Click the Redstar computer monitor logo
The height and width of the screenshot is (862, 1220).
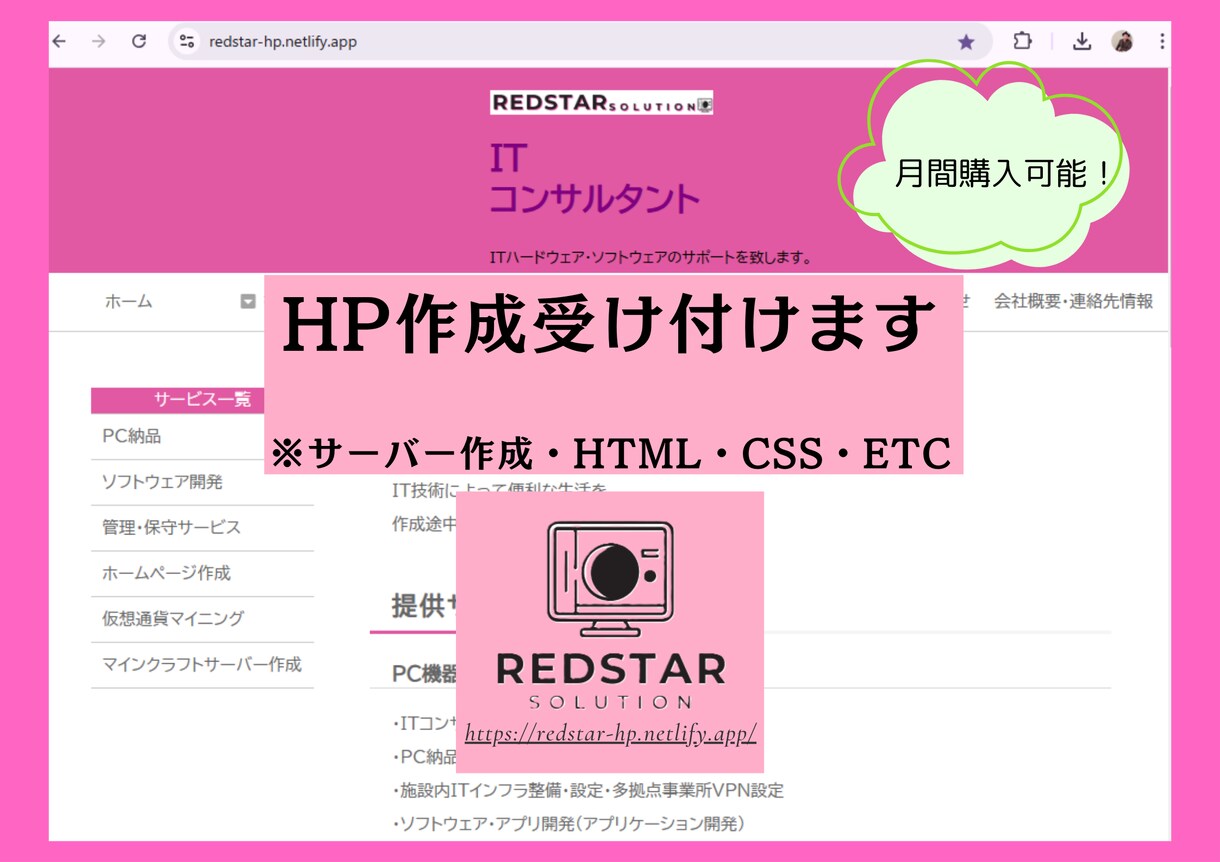point(610,579)
